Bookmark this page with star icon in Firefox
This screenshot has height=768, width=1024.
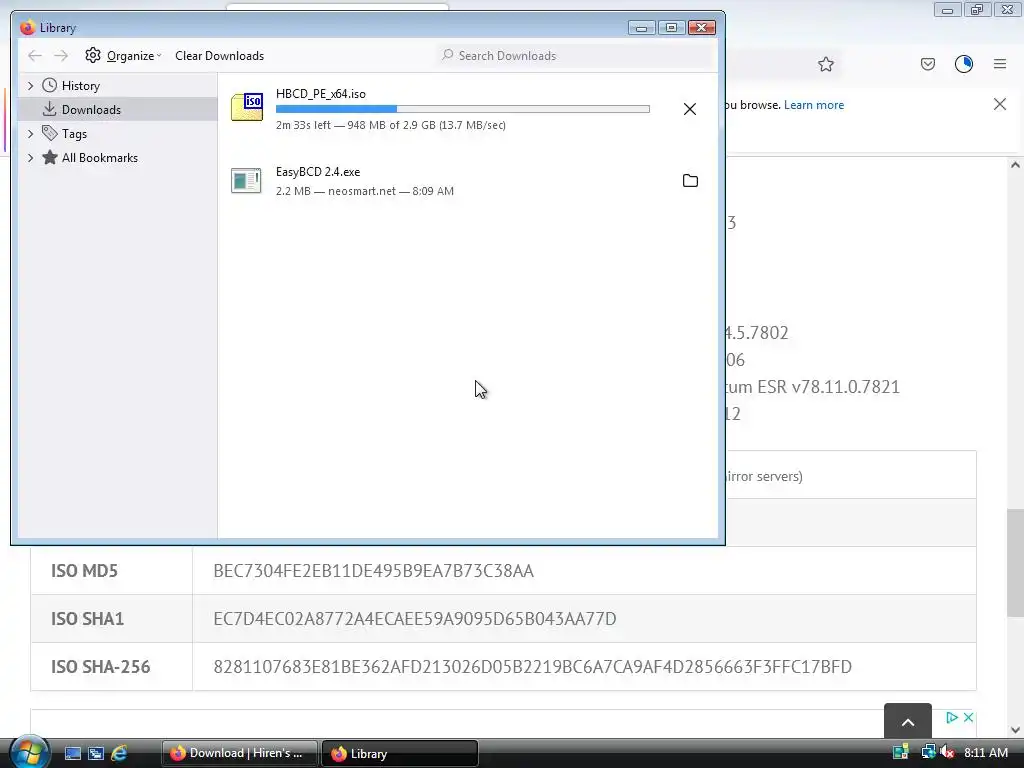point(825,64)
